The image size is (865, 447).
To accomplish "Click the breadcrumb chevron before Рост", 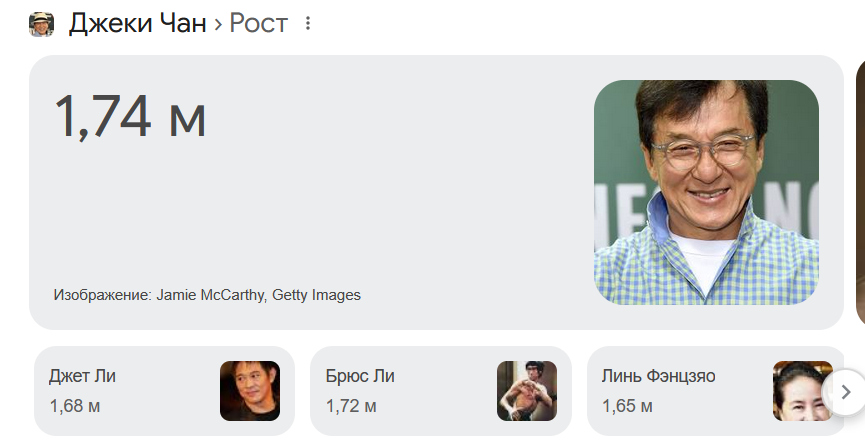I will click(x=217, y=24).
